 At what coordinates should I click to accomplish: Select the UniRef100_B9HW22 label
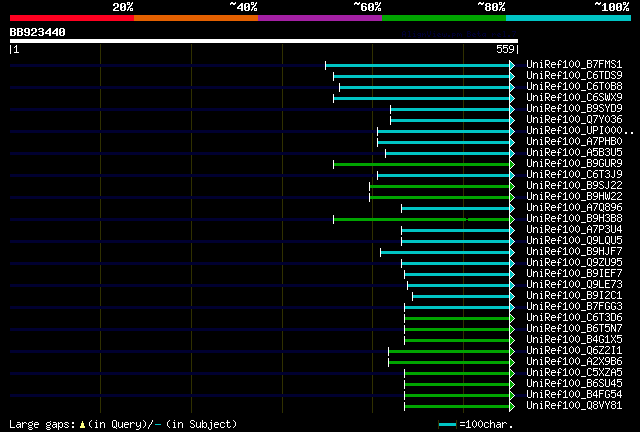click(574, 196)
